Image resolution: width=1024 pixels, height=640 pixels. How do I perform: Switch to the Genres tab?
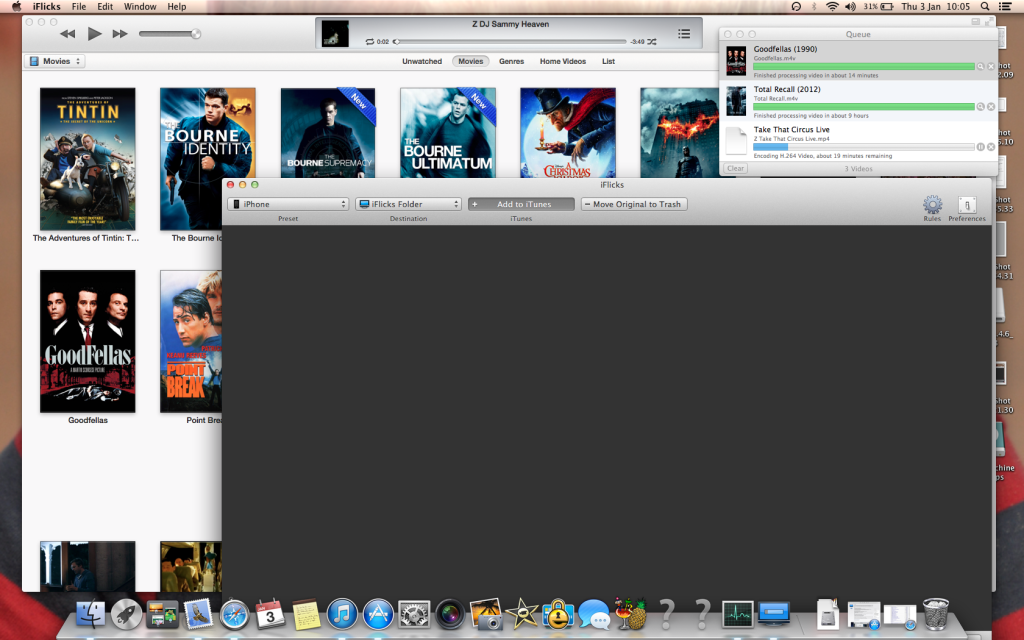[x=511, y=61]
